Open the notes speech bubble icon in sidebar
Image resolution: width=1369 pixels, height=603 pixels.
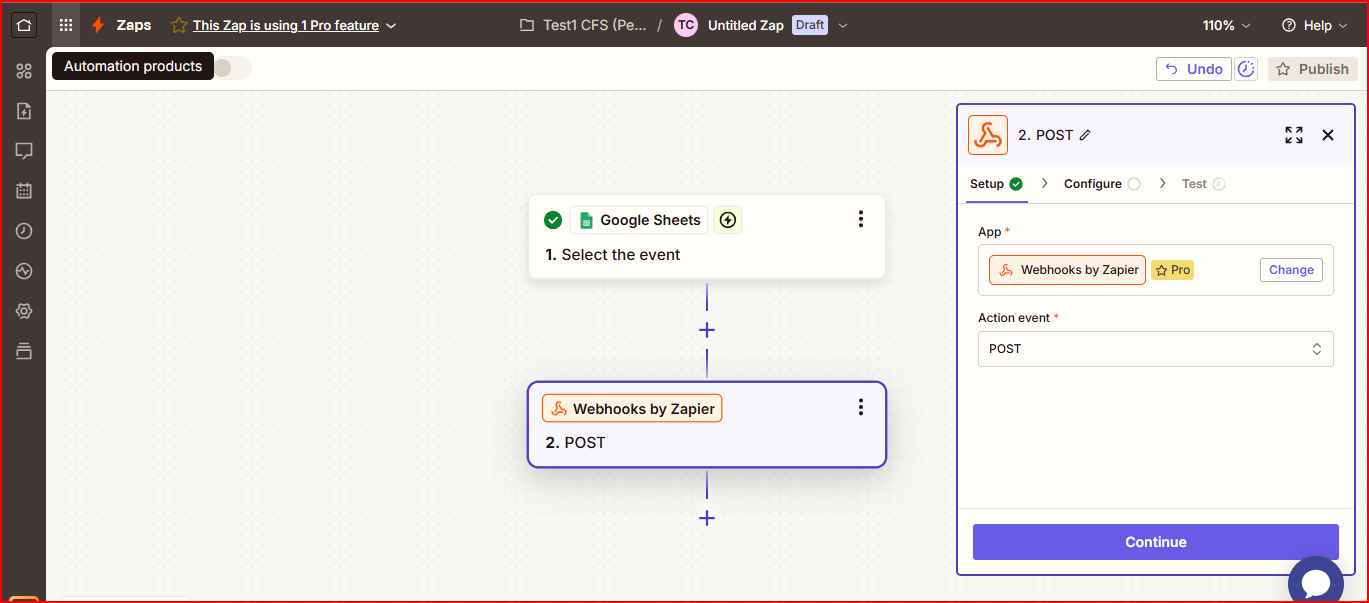click(24, 151)
